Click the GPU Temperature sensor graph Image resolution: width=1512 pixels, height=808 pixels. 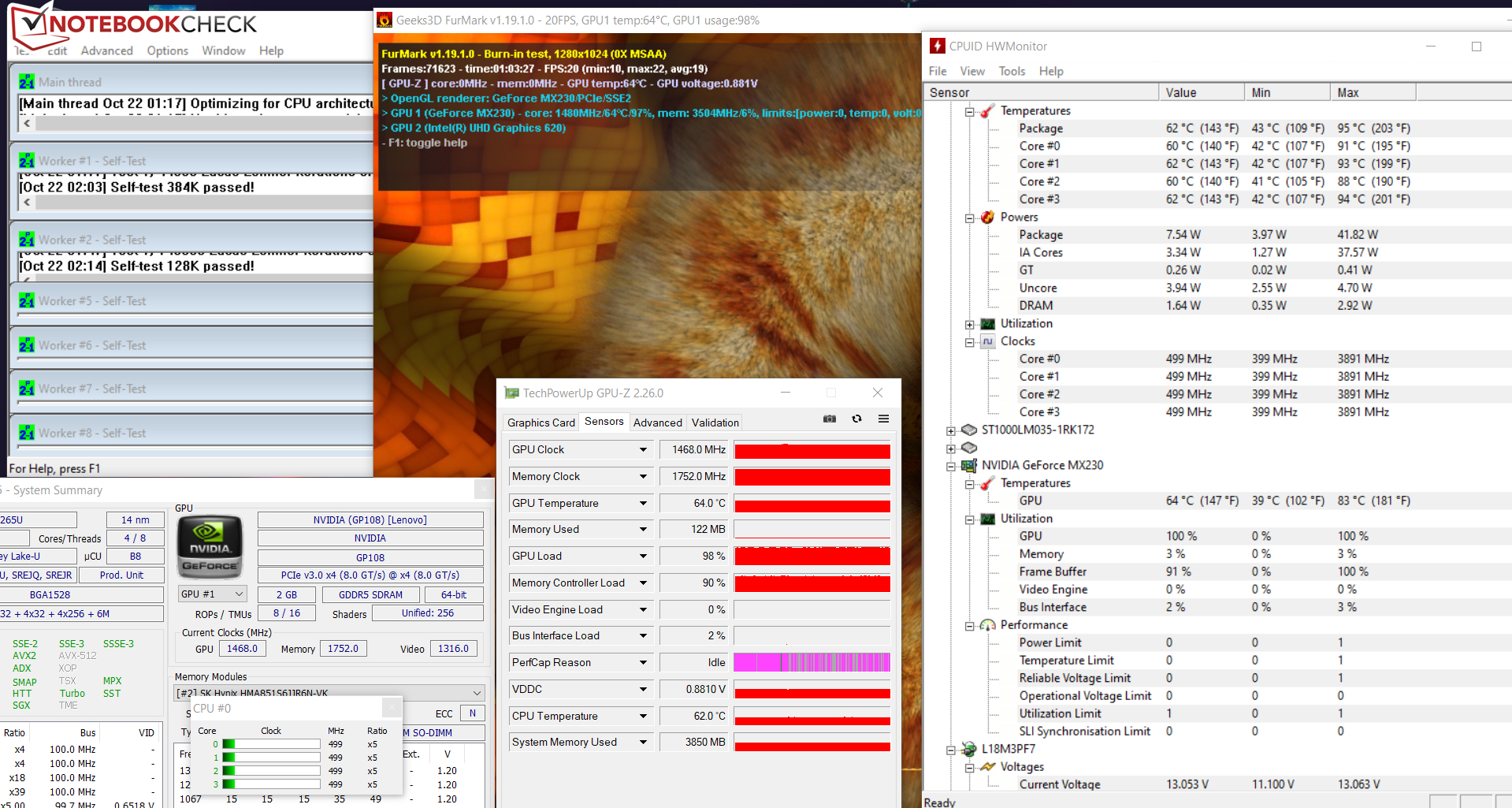[812, 504]
